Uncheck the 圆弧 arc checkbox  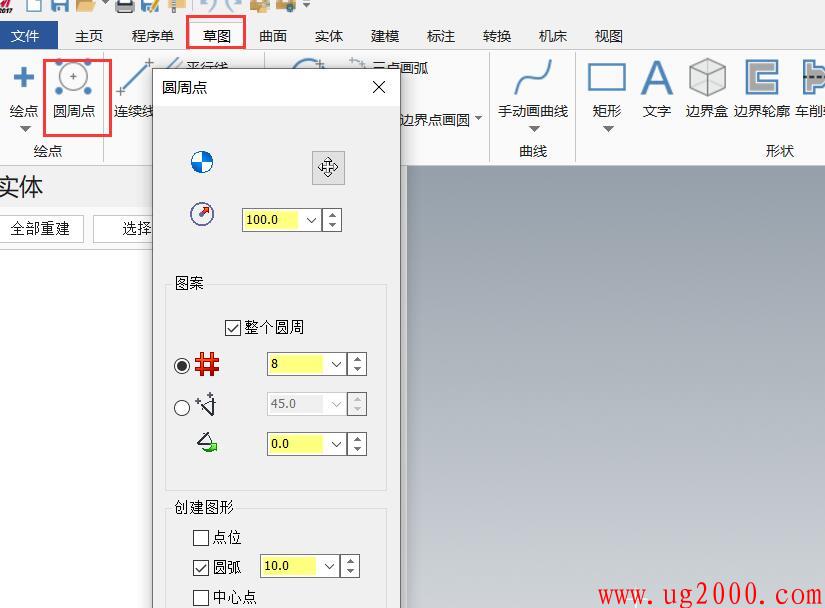coord(201,567)
